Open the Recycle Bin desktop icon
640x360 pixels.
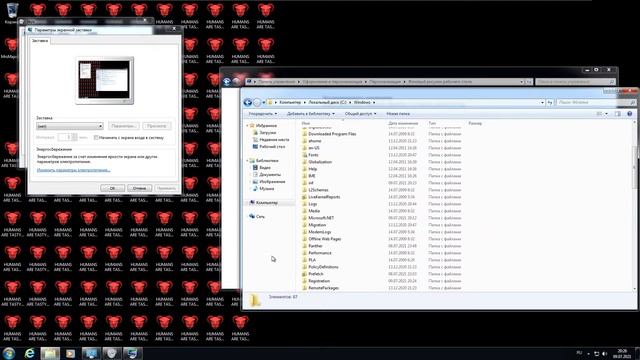[12, 12]
